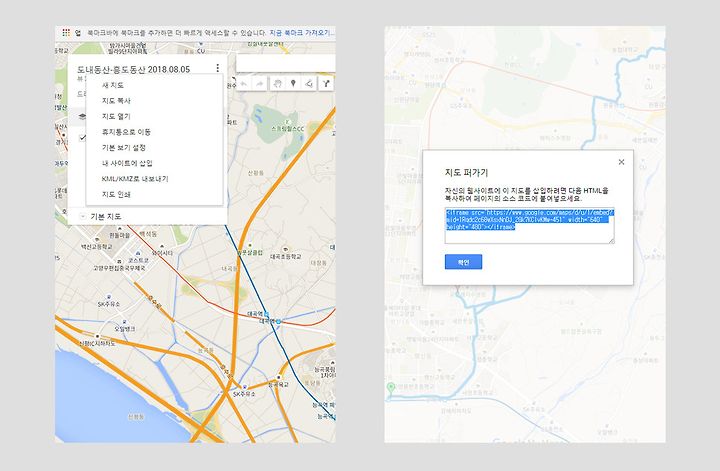Click the '스프링힐스CC' golf course label
Image resolution: width=720 pixels, height=471 pixels.
pos(288,129)
